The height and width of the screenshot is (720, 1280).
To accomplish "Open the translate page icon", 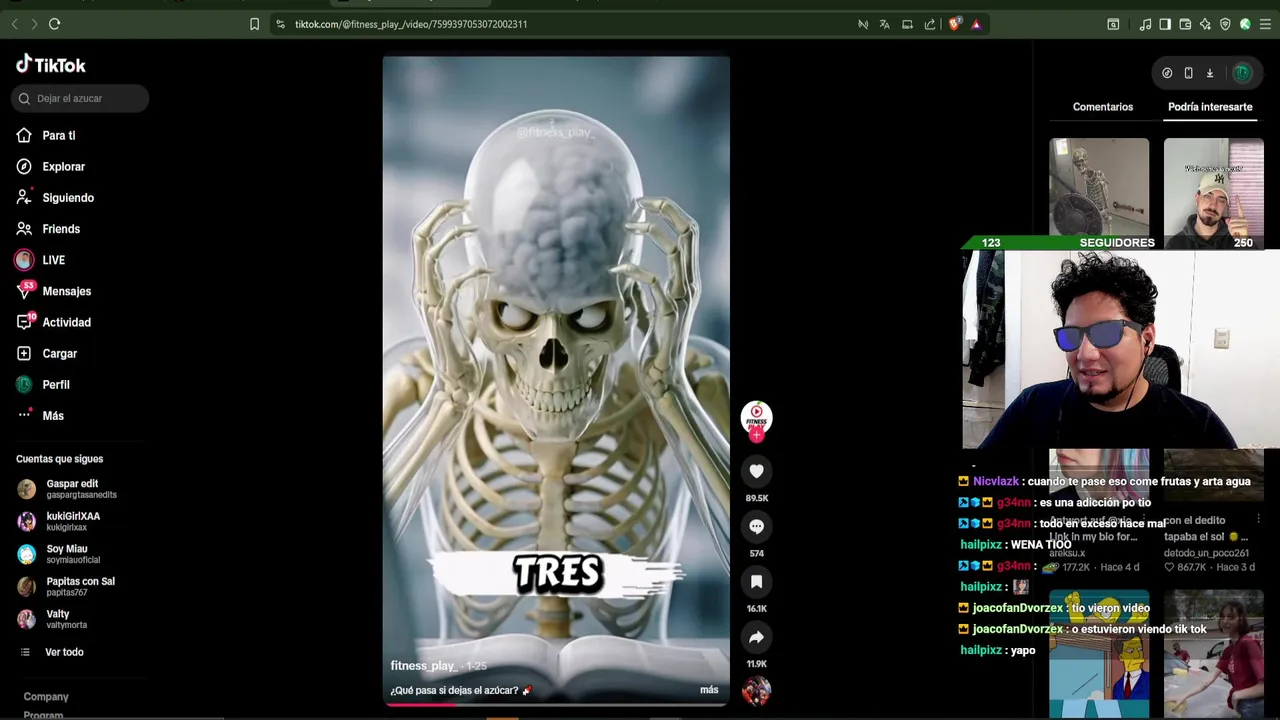I will [884, 24].
